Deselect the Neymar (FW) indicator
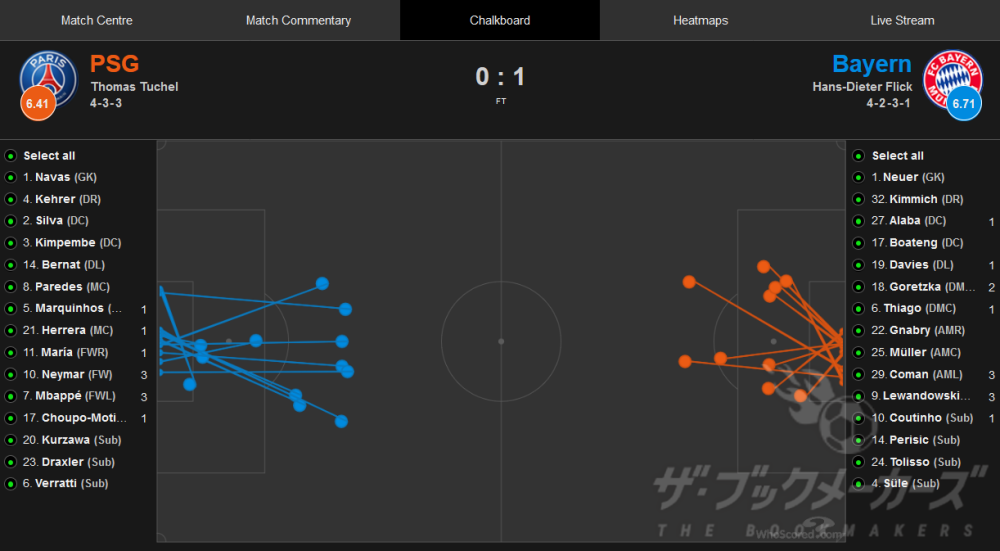This screenshot has width=1000, height=551. point(10,374)
